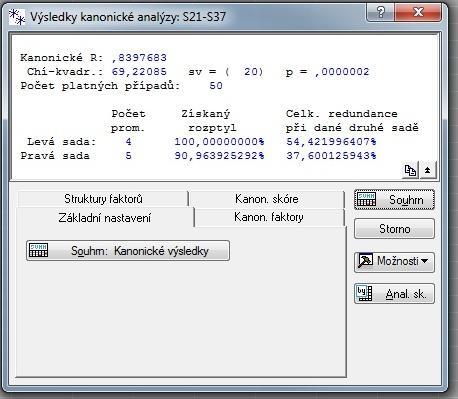Click the Levá sada redundance 54,421996407%

click(331, 142)
